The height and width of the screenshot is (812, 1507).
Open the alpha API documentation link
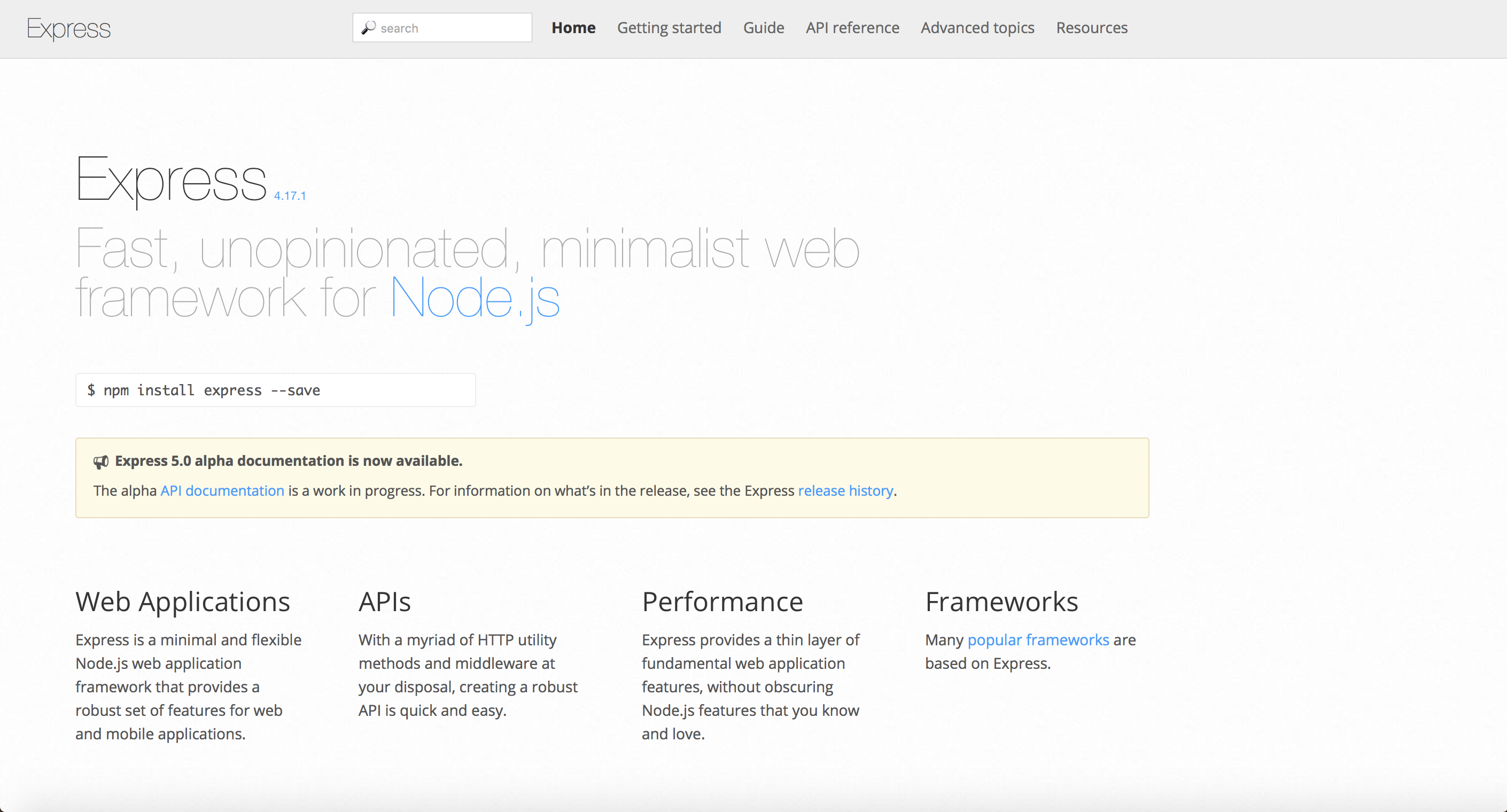[222, 490]
